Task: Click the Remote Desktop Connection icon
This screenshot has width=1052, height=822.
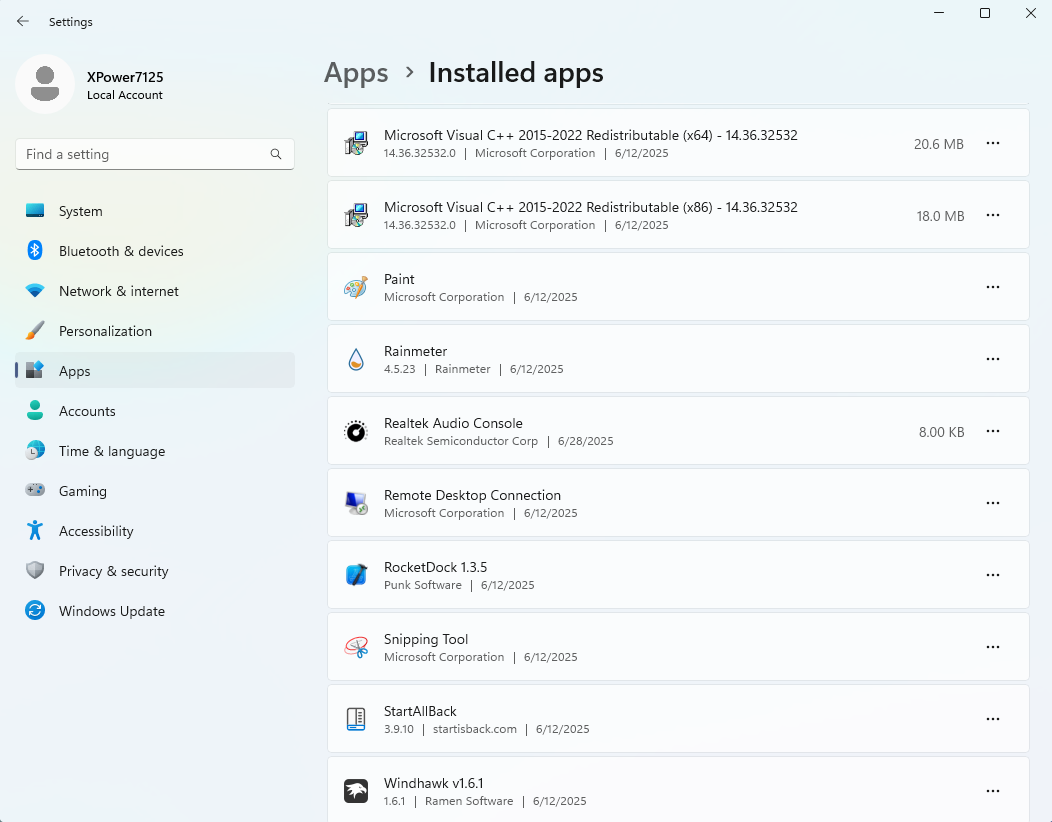Action: (356, 504)
